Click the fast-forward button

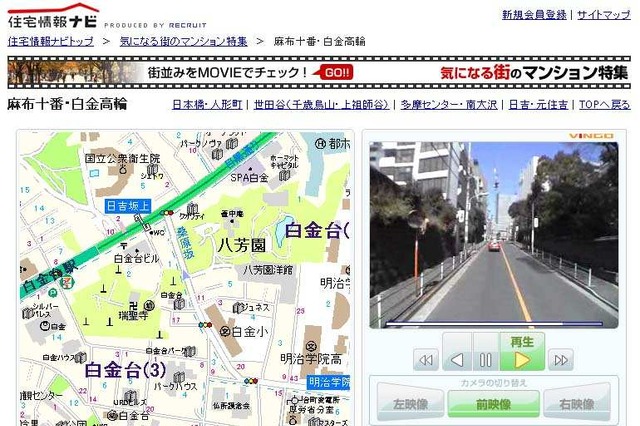[x=560, y=360]
